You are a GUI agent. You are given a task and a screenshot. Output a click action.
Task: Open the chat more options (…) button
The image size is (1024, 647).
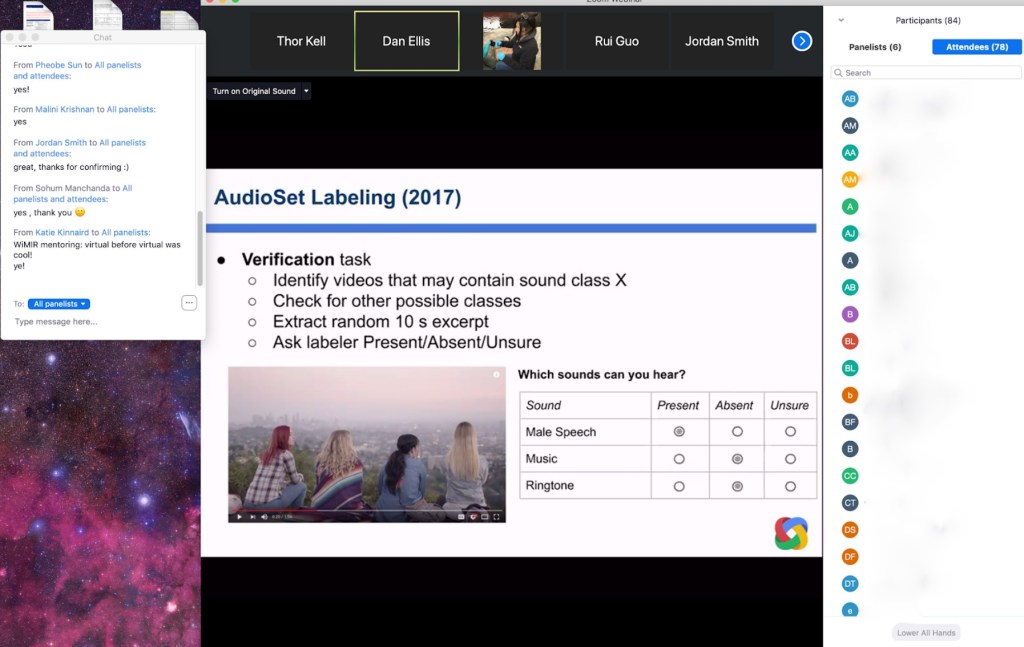point(189,302)
